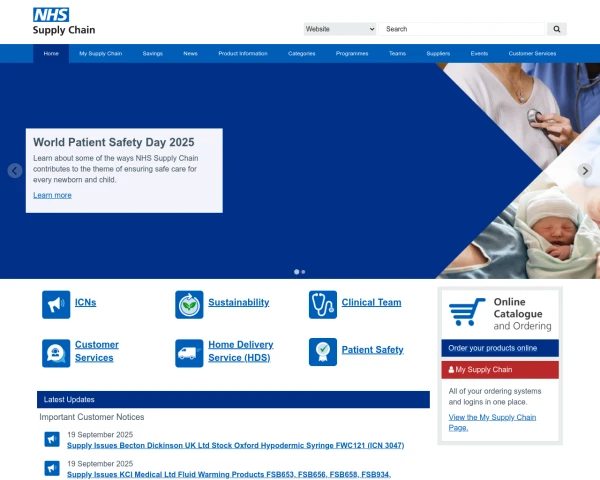The width and height of the screenshot is (600, 480).
Task: Open the News menu item
Action: tap(190, 54)
